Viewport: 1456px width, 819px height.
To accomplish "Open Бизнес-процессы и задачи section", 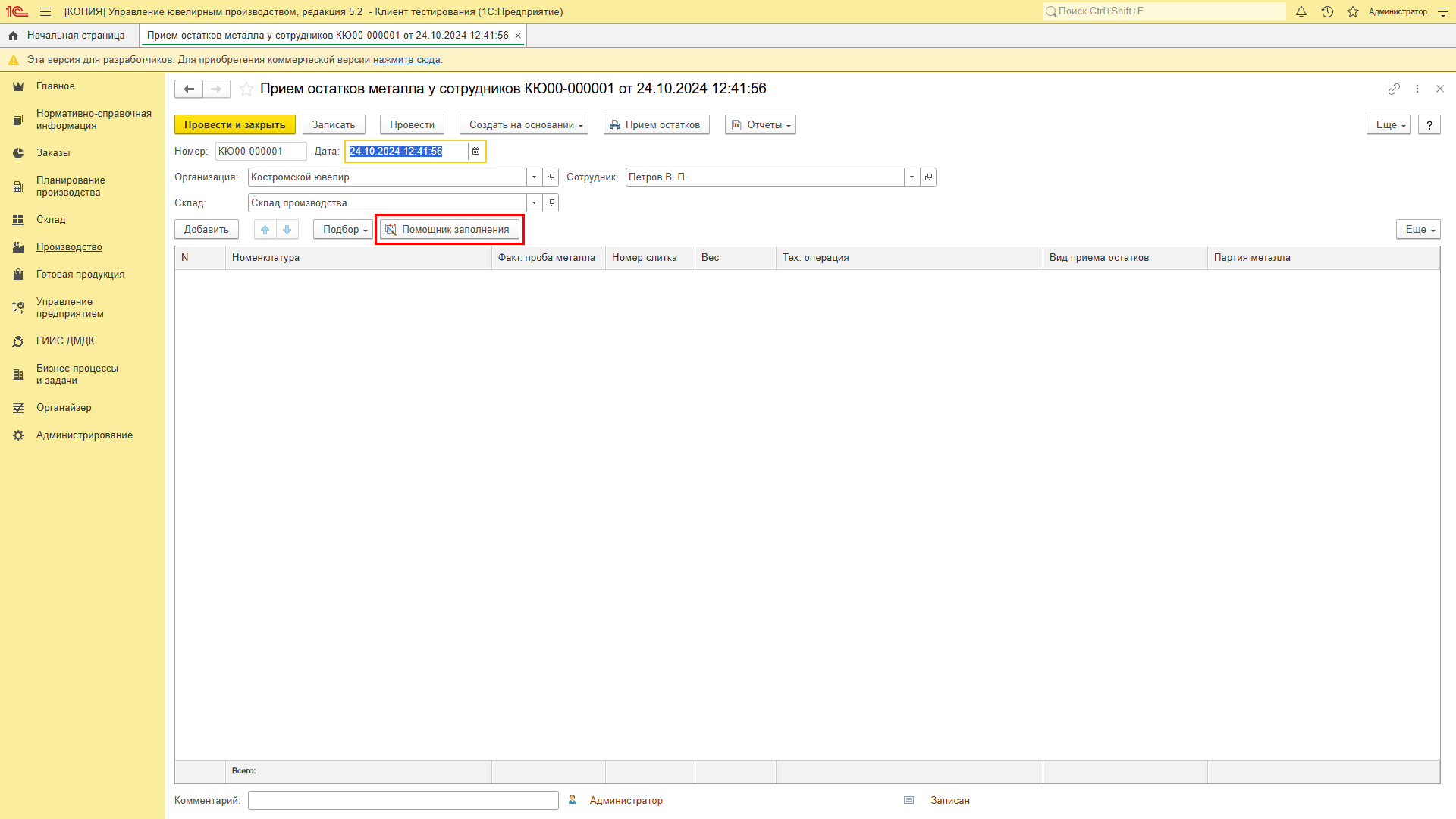I will pos(77,375).
